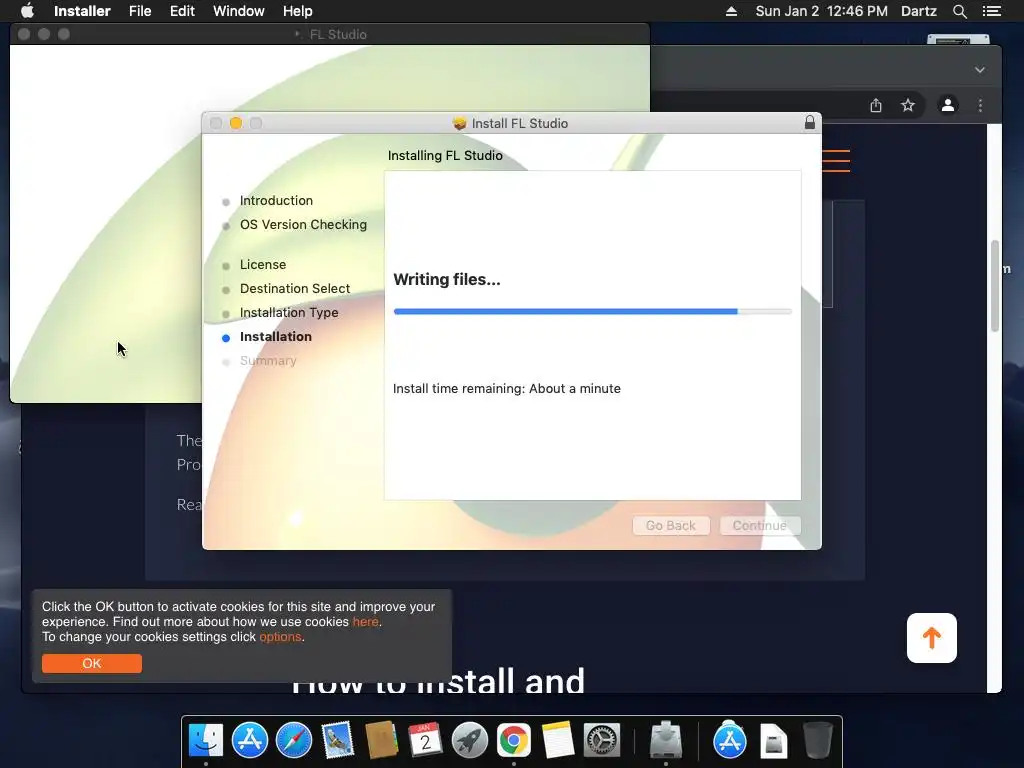This screenshot has height=768, width=1024.
Task: Open Applications folder icon beside the disk image file
Action: (729, 741)
